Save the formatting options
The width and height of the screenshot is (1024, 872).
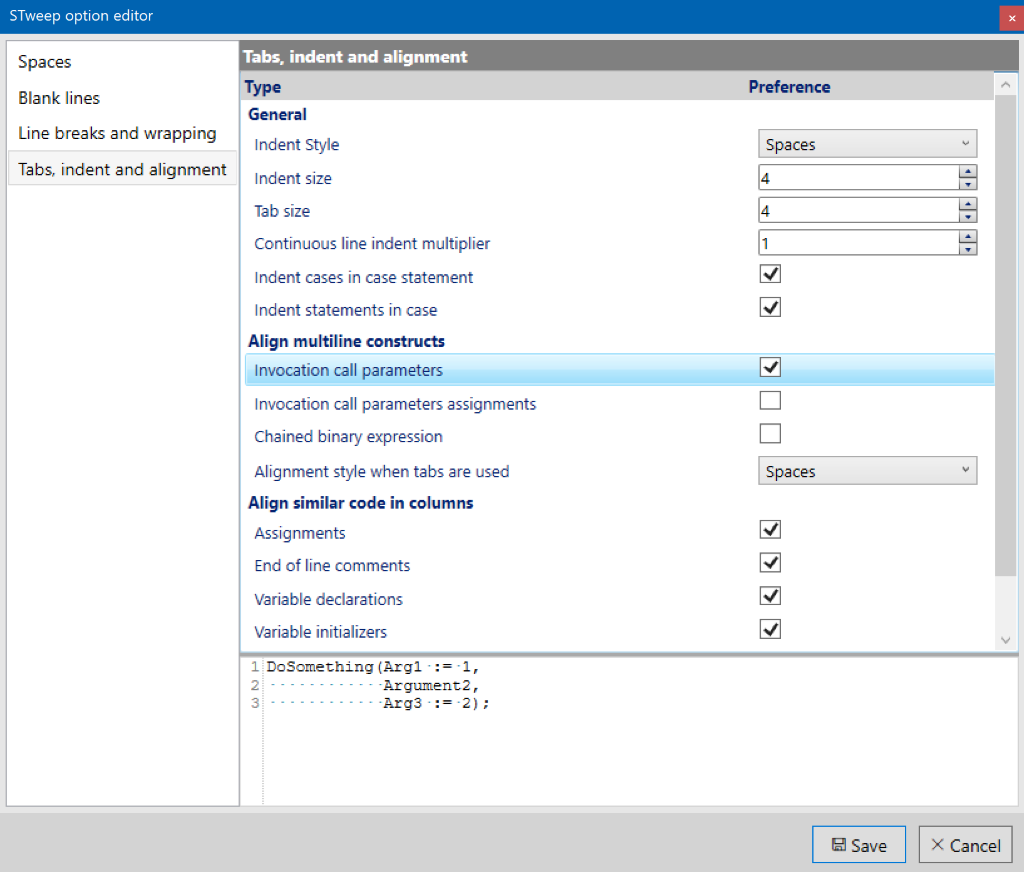[x=858, y=845]
